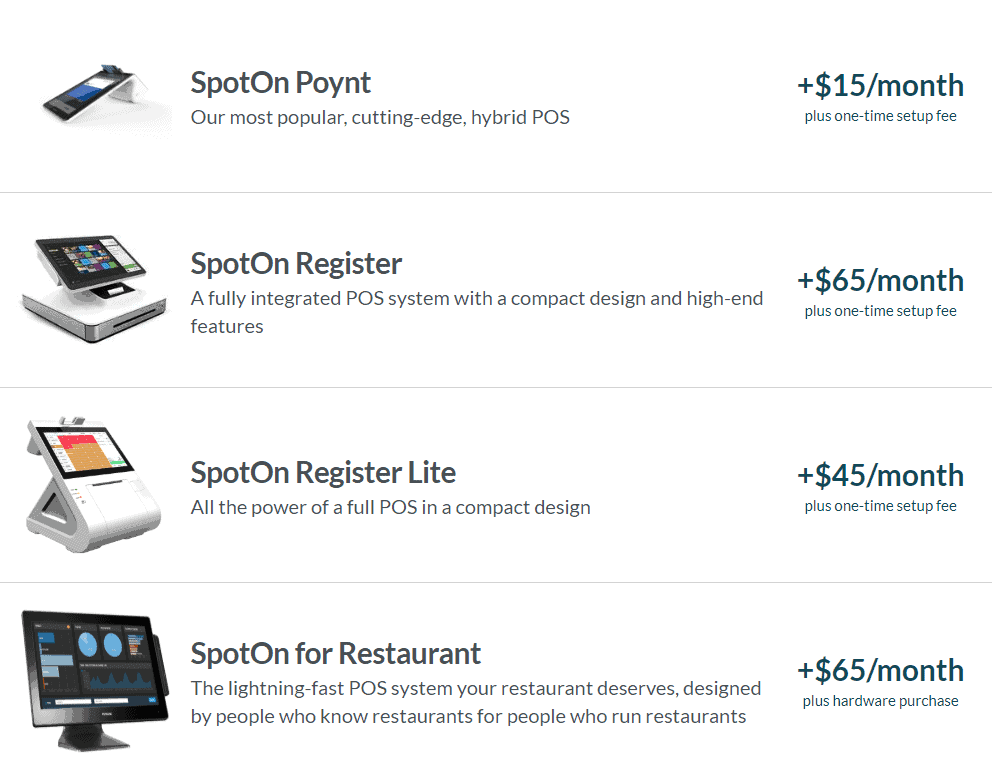Click 'plus hardware purchase' note
The width and height of the screenshot is (992, 776).
880,701
